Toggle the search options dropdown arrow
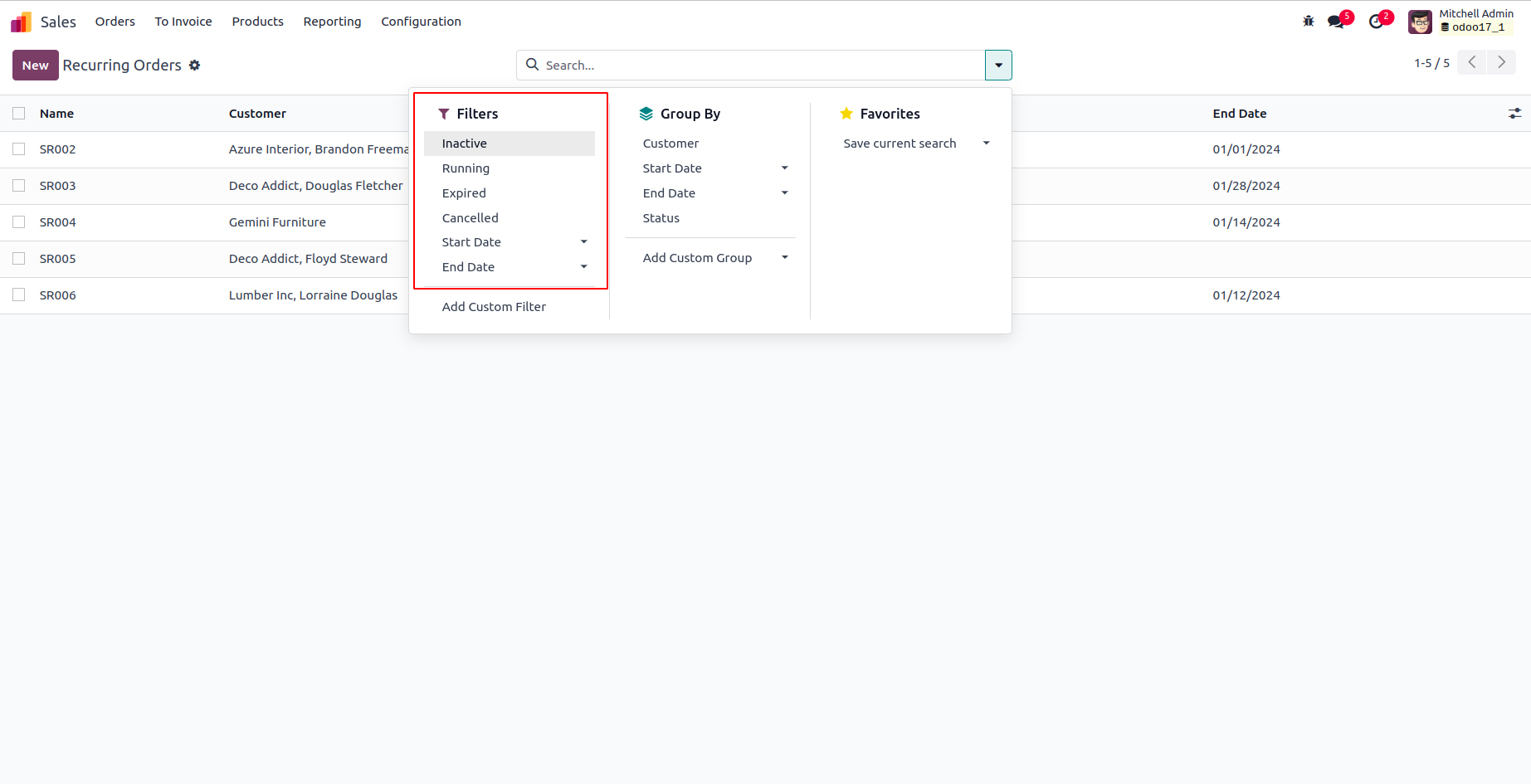 tap(998, 65)
